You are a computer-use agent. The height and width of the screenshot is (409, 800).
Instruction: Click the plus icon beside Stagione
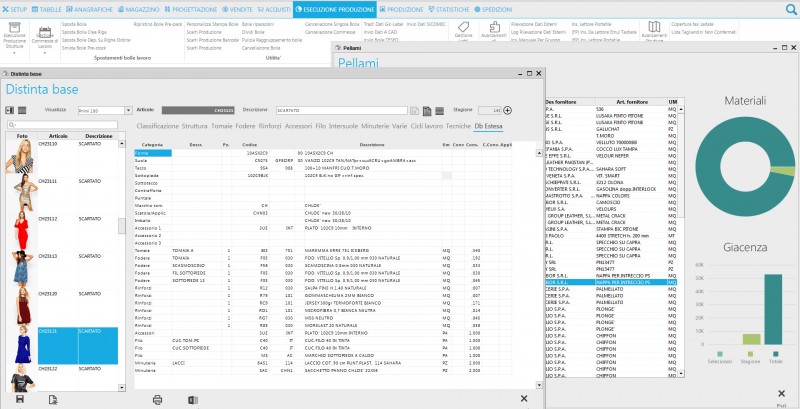tap(508, 110)
